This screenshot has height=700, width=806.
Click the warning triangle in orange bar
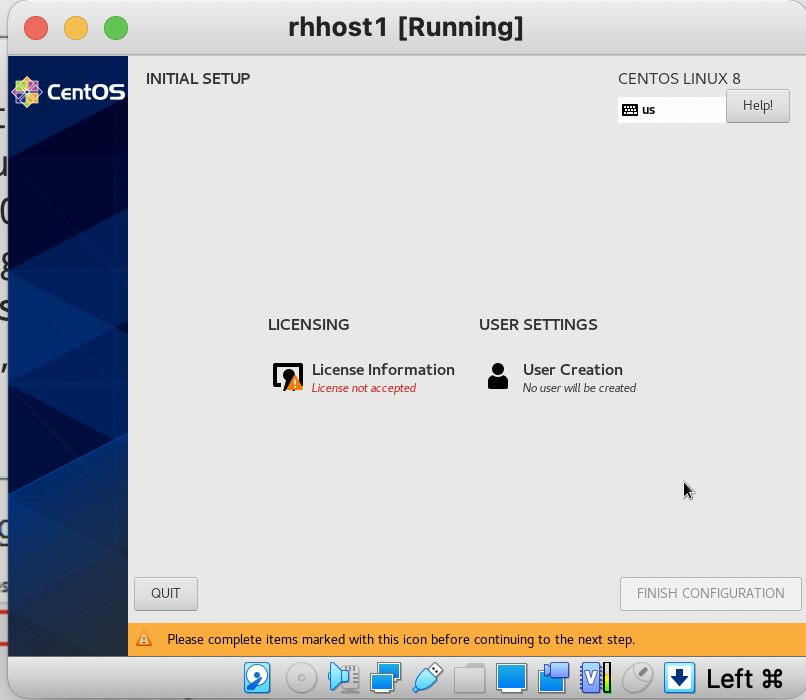[x=144, y=639]
